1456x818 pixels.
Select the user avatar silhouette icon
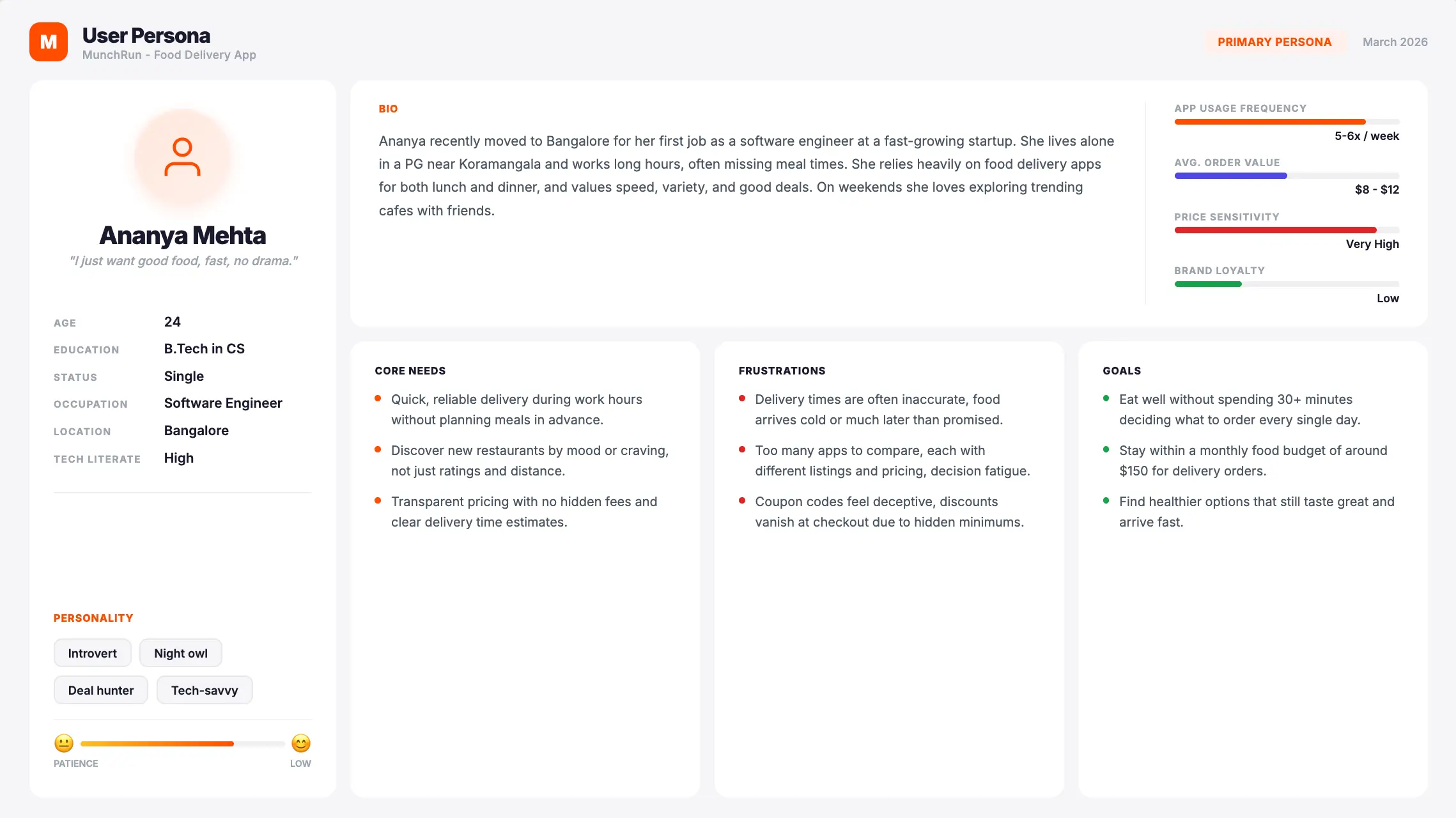[x=182, y=157]
